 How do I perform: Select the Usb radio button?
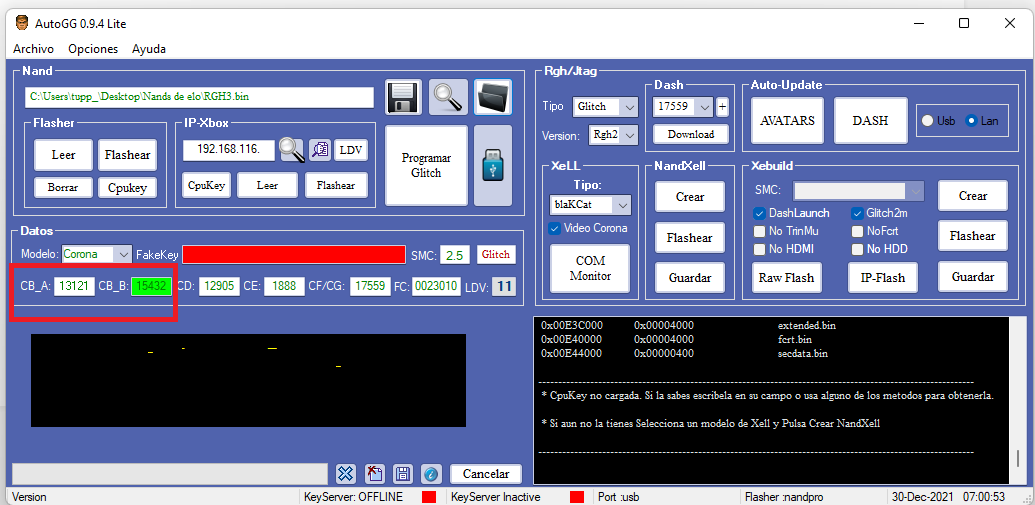pos(927,121)
